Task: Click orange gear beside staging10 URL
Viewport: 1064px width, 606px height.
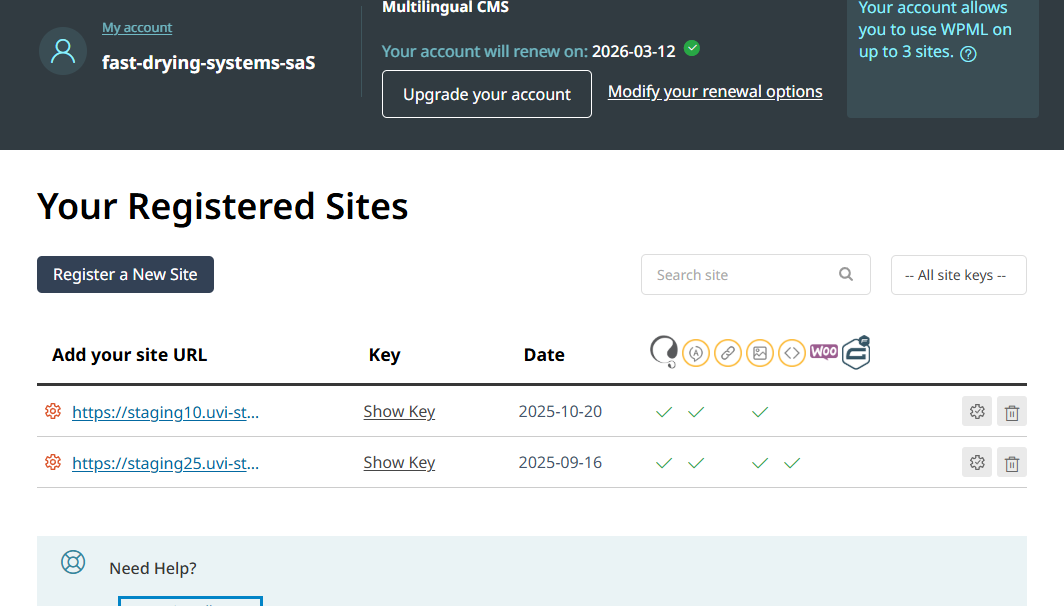Action: [x=53, y=411]
